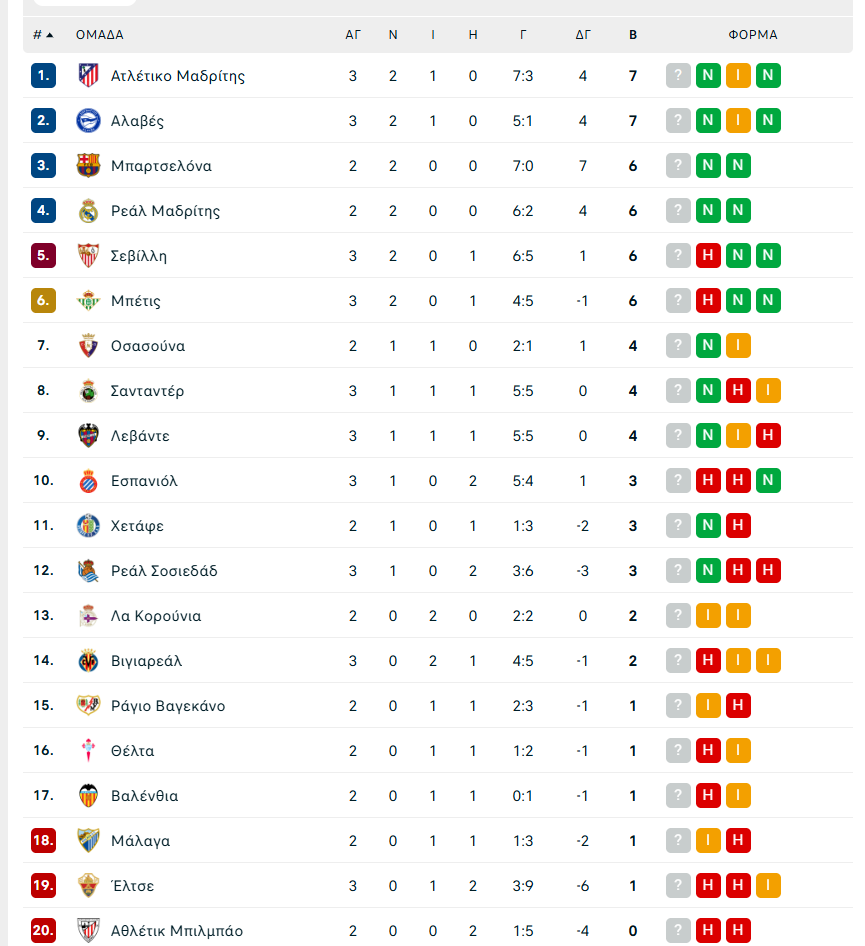Open the Αλαβές team link
865x946 pixels.
(138, 121)
